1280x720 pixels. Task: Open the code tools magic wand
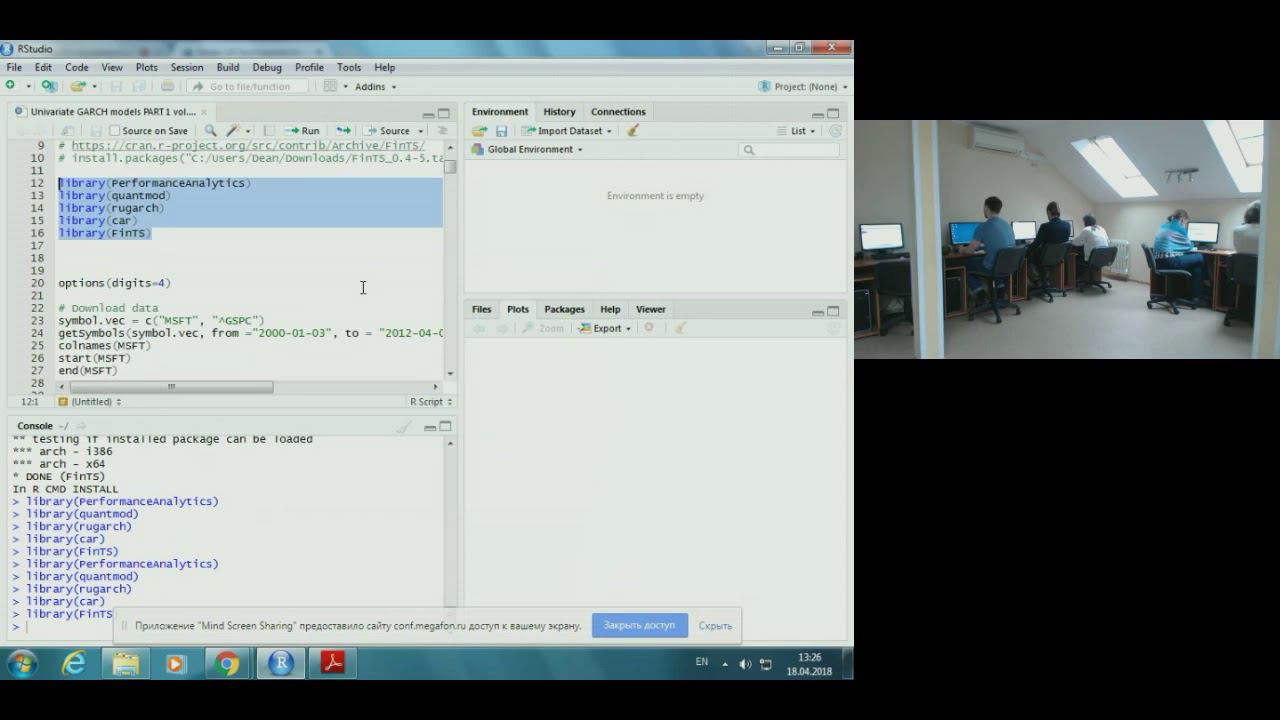[x=233, y=131]
